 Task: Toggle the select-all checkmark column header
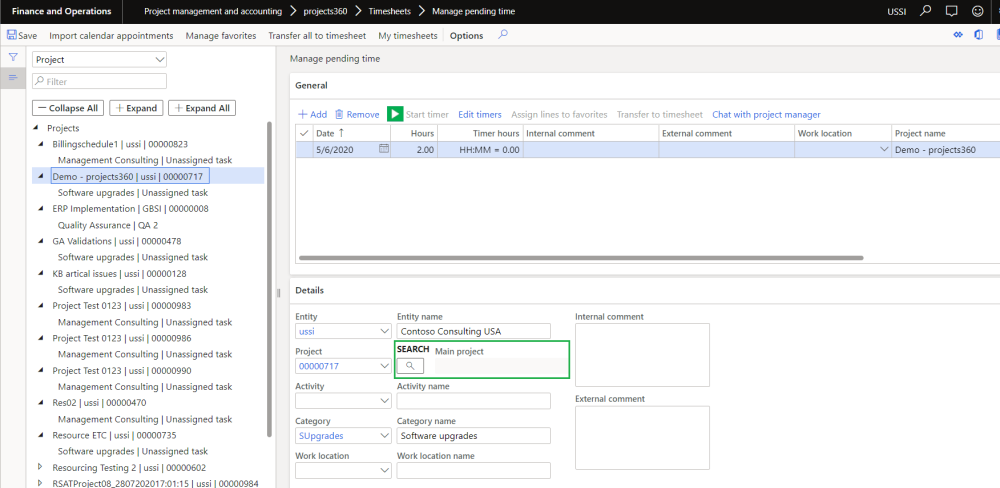(x=304, y=133)
